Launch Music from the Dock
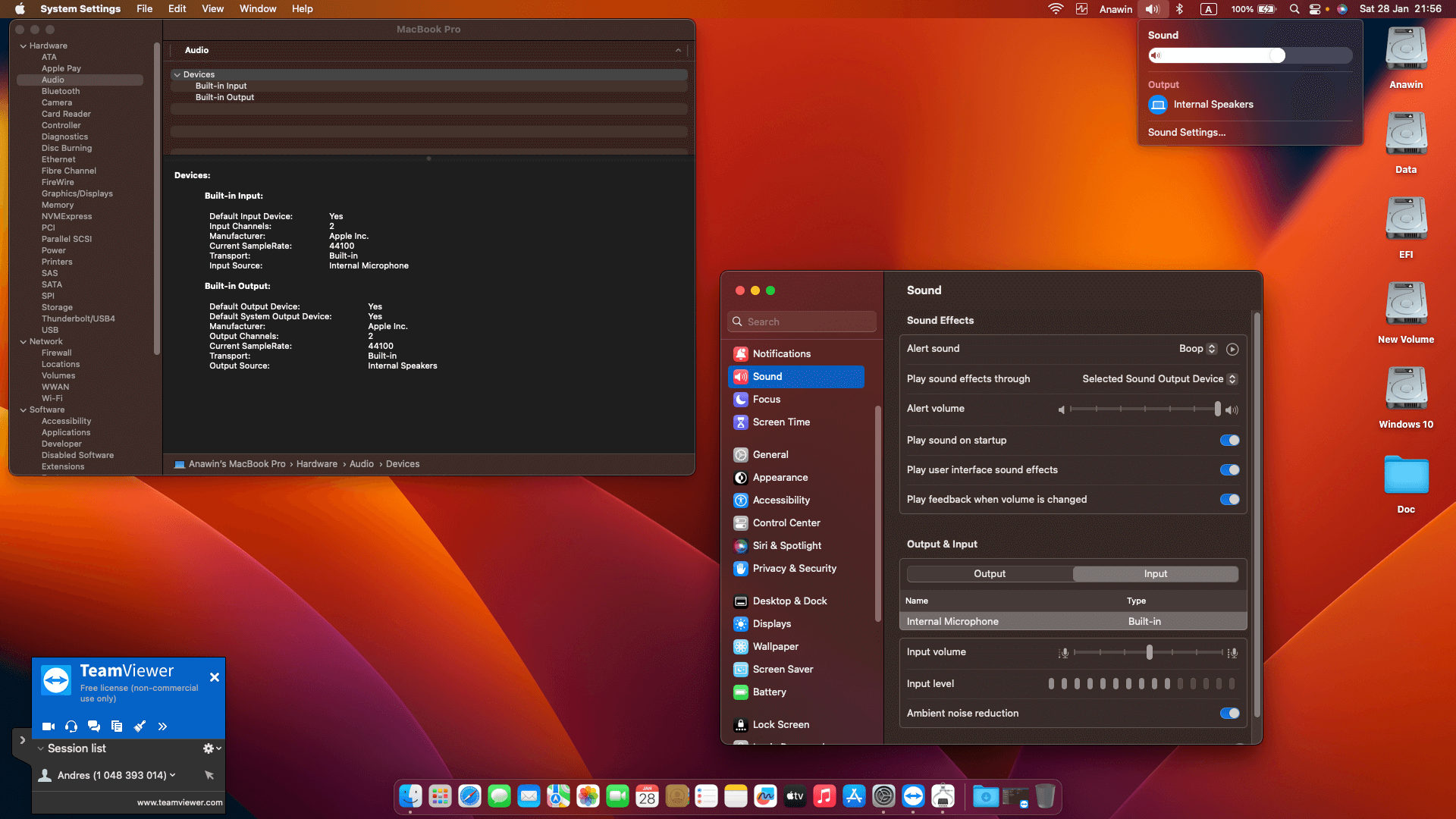 (x=824, y=796)
